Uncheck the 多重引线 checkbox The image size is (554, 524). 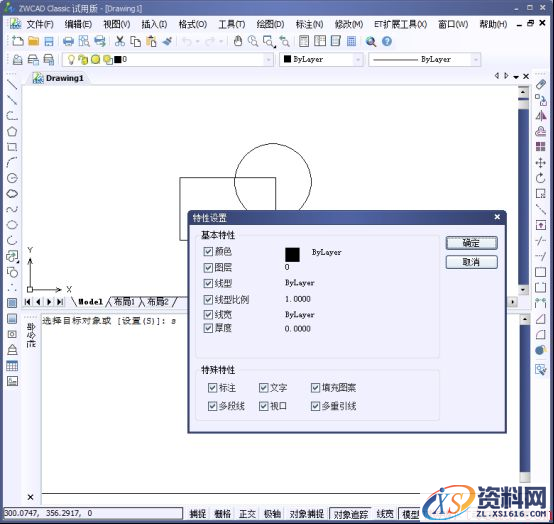pyautogui.click(x=315, y=406)
